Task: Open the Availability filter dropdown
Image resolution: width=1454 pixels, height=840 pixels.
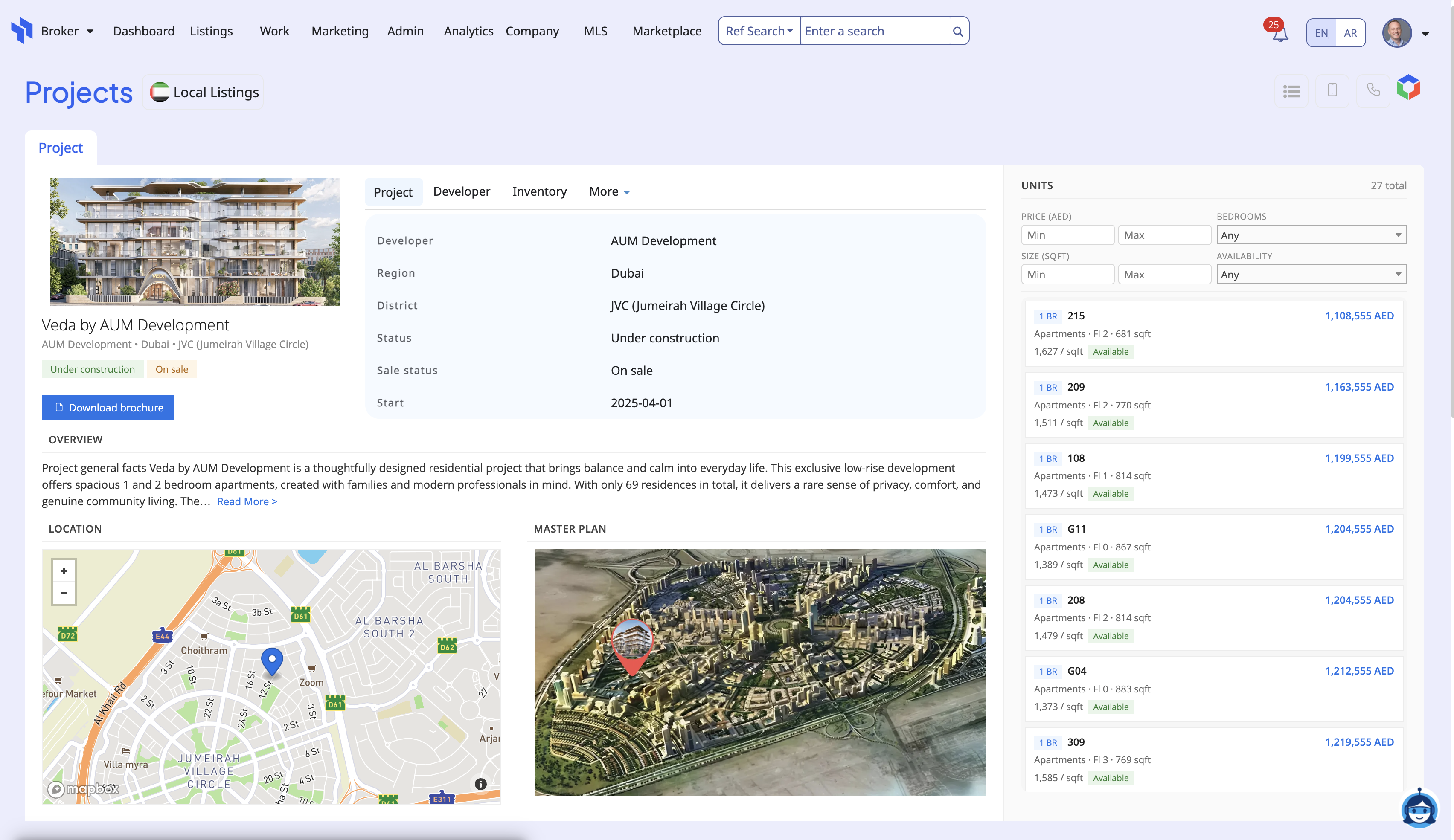Action: (1312, 274)
